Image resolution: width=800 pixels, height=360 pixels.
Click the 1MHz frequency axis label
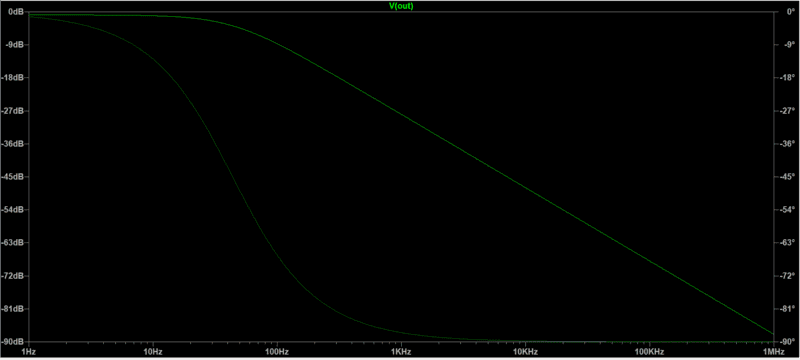pos(774,352)
